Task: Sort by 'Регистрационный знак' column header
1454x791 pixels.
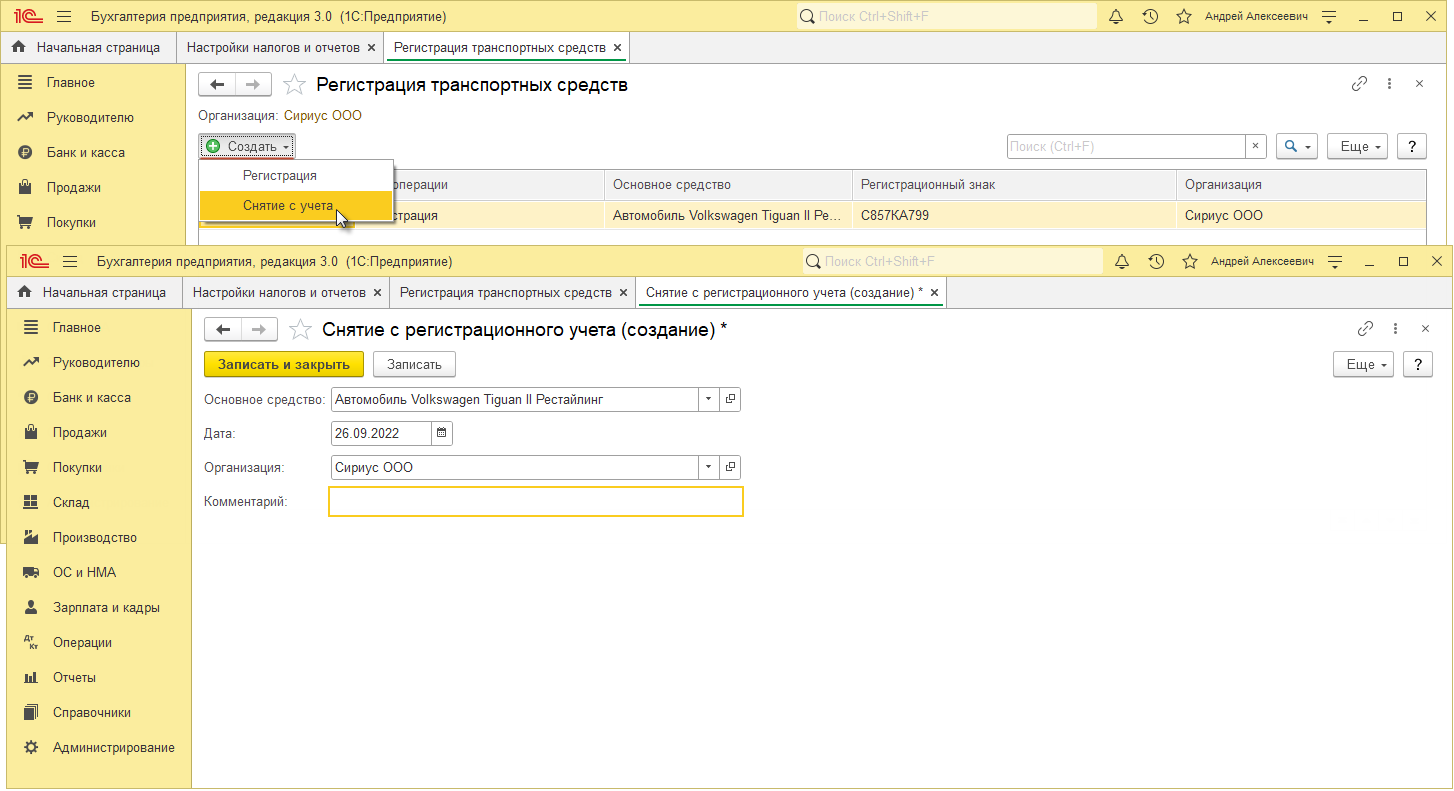Action: (x=1014, y=185)
